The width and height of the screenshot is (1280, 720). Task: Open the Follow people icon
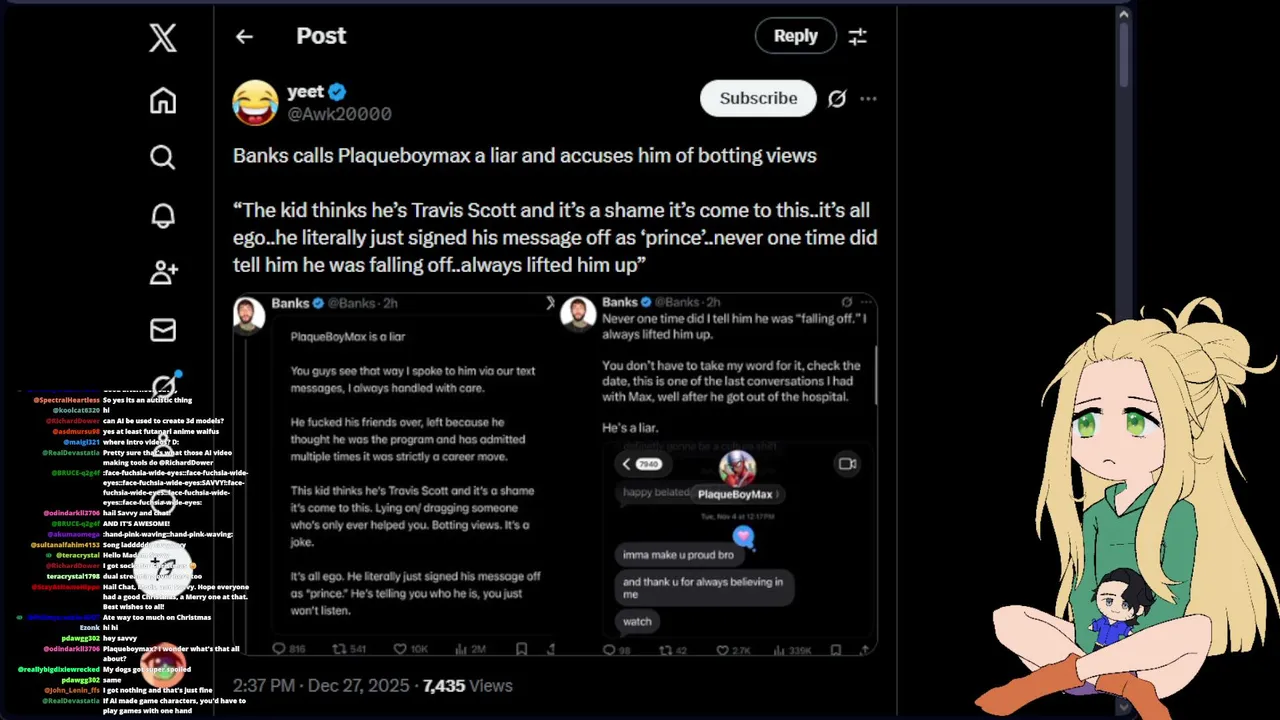point(163,272)
